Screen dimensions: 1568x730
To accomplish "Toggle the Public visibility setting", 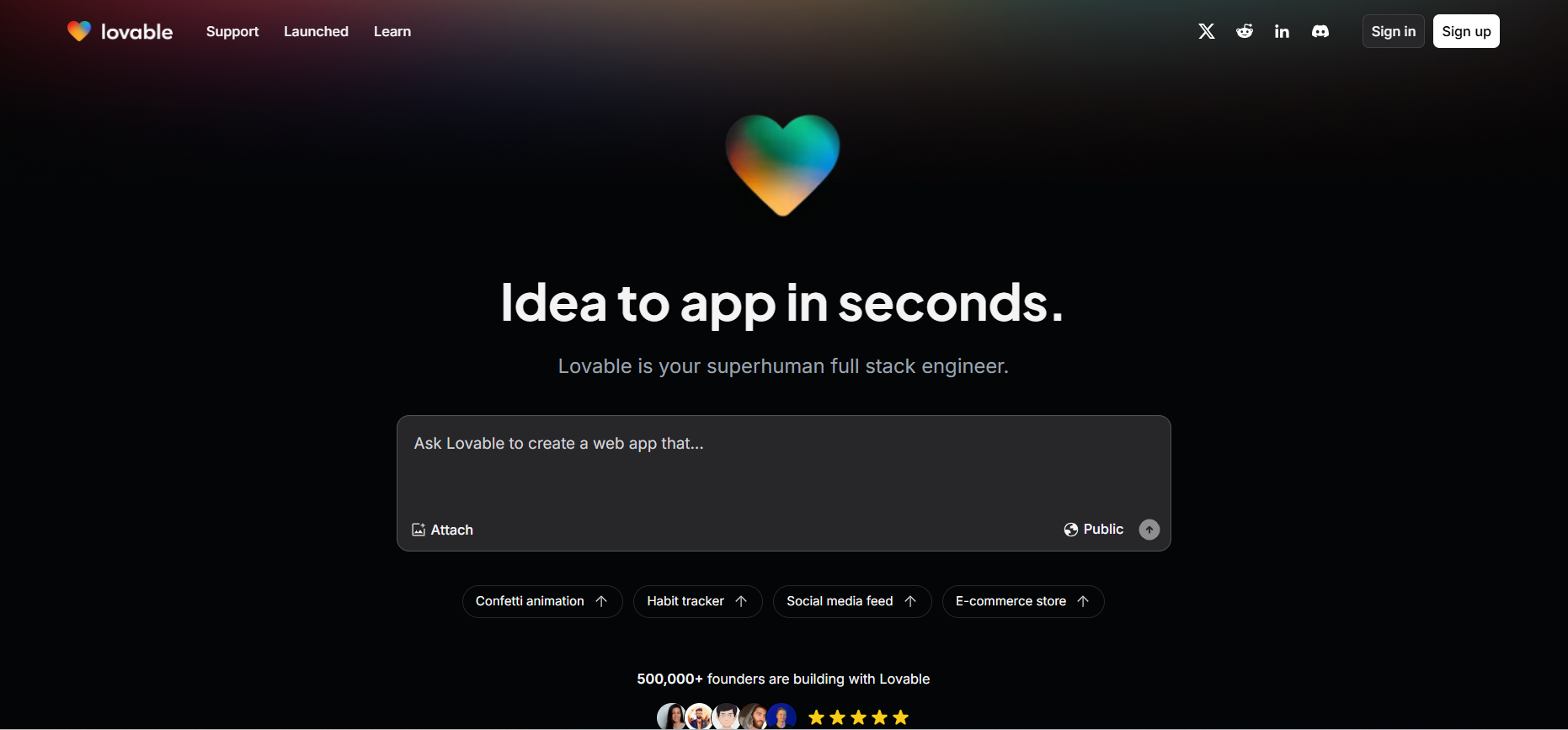I will [x=1094, y=530].
